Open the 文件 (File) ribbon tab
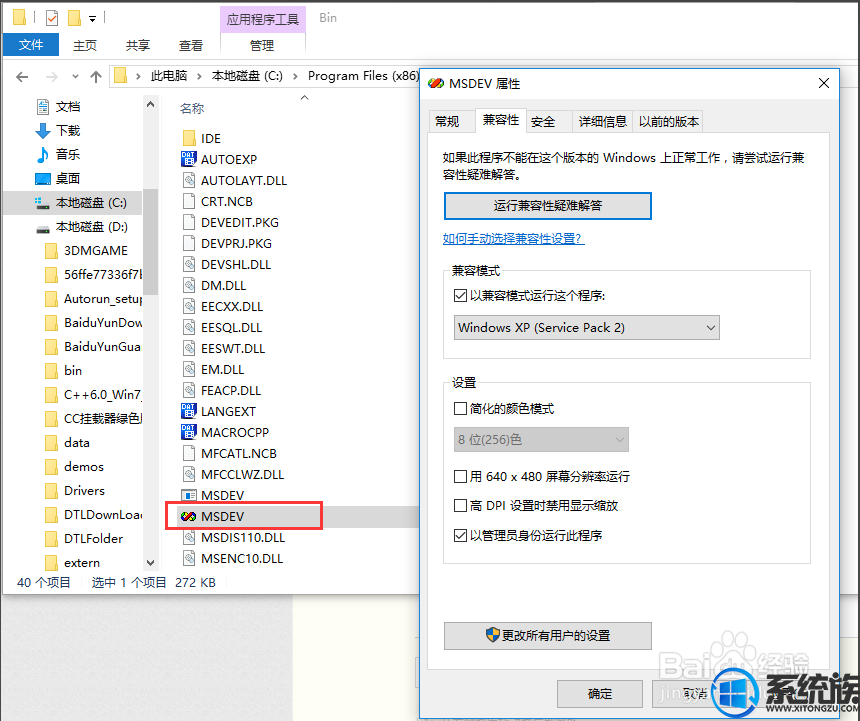 click(x=31, y=44)
